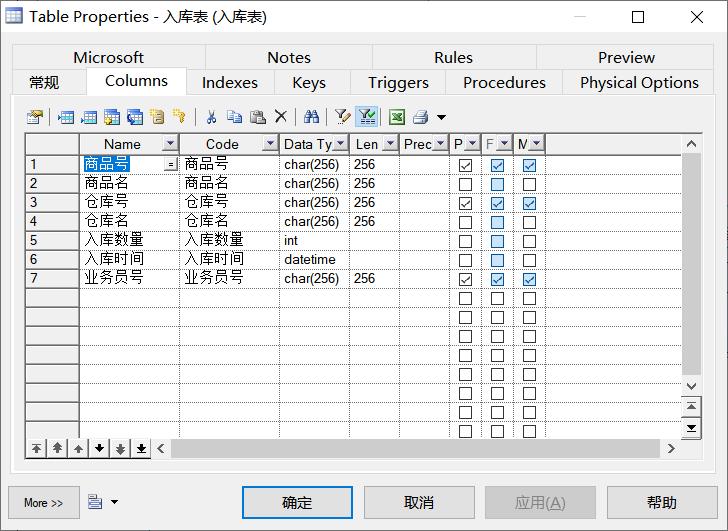Viewport: 728px width, 531px height.
Task: Toggle the Enable Filter toolbar icon
Action: point(367,117)
